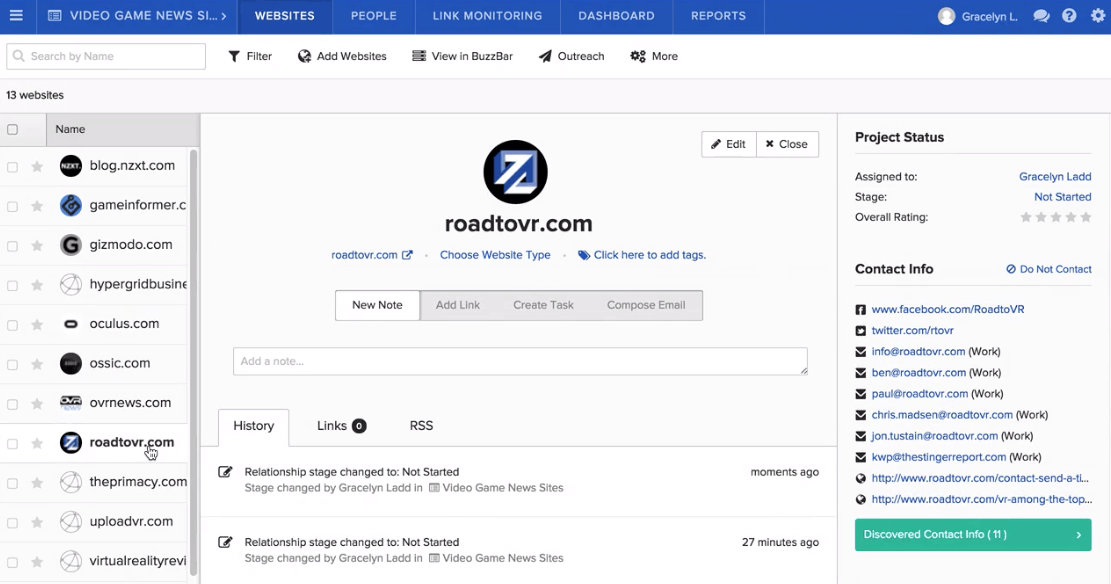Set the overall rating to five stars
The width and height of the screenshot is (1111, 584).
point(1085,217)
